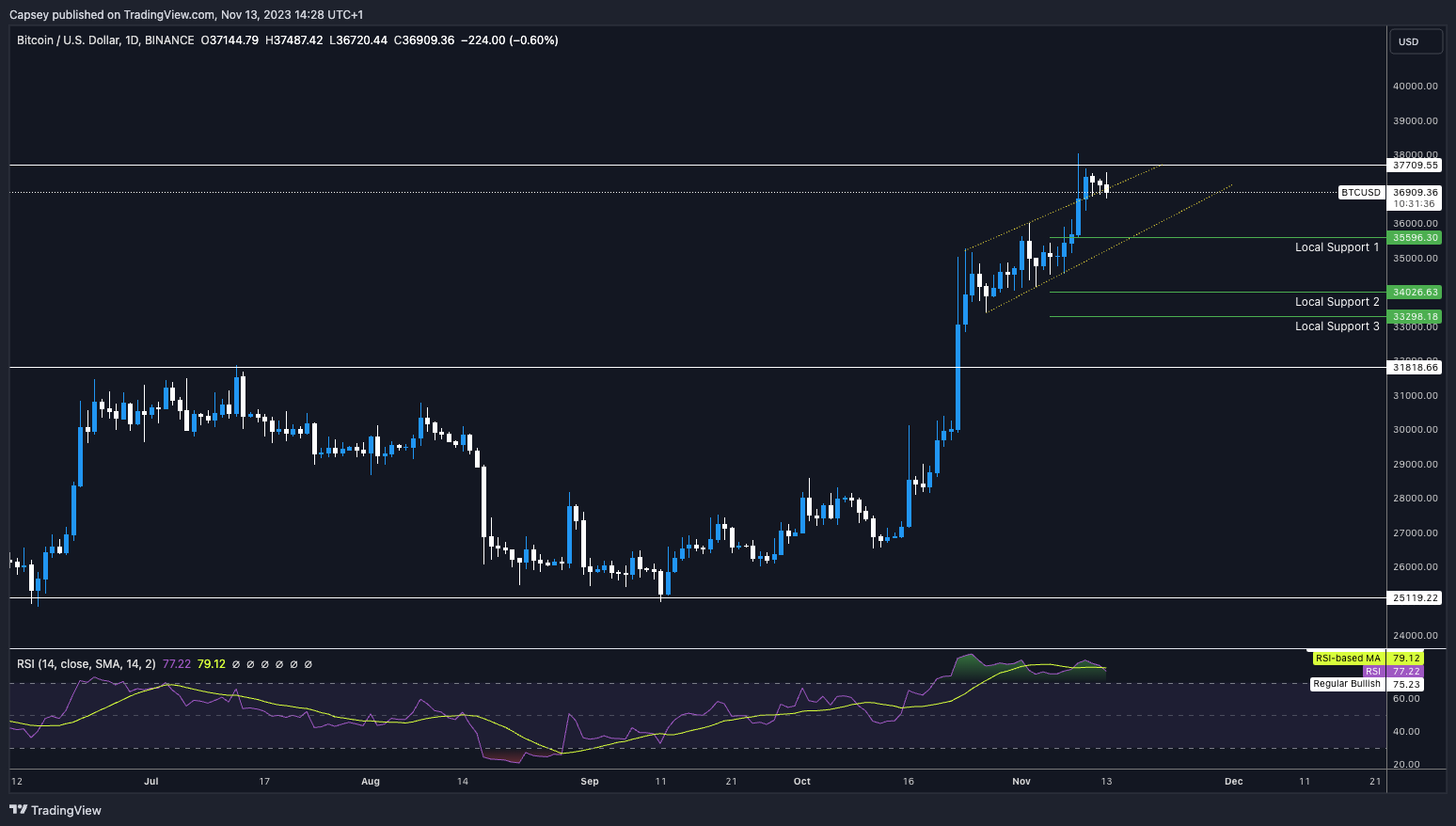1456x826 pixels.
Task: Click the white Regular Bullish divergence flag
Action: (x=1347, y=684)
